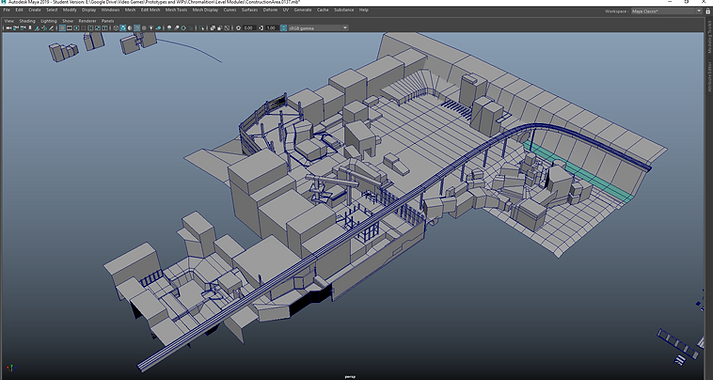Click the Exposure reset icon
The height and width of the screenshot is (380, 713).
point(238,28)
